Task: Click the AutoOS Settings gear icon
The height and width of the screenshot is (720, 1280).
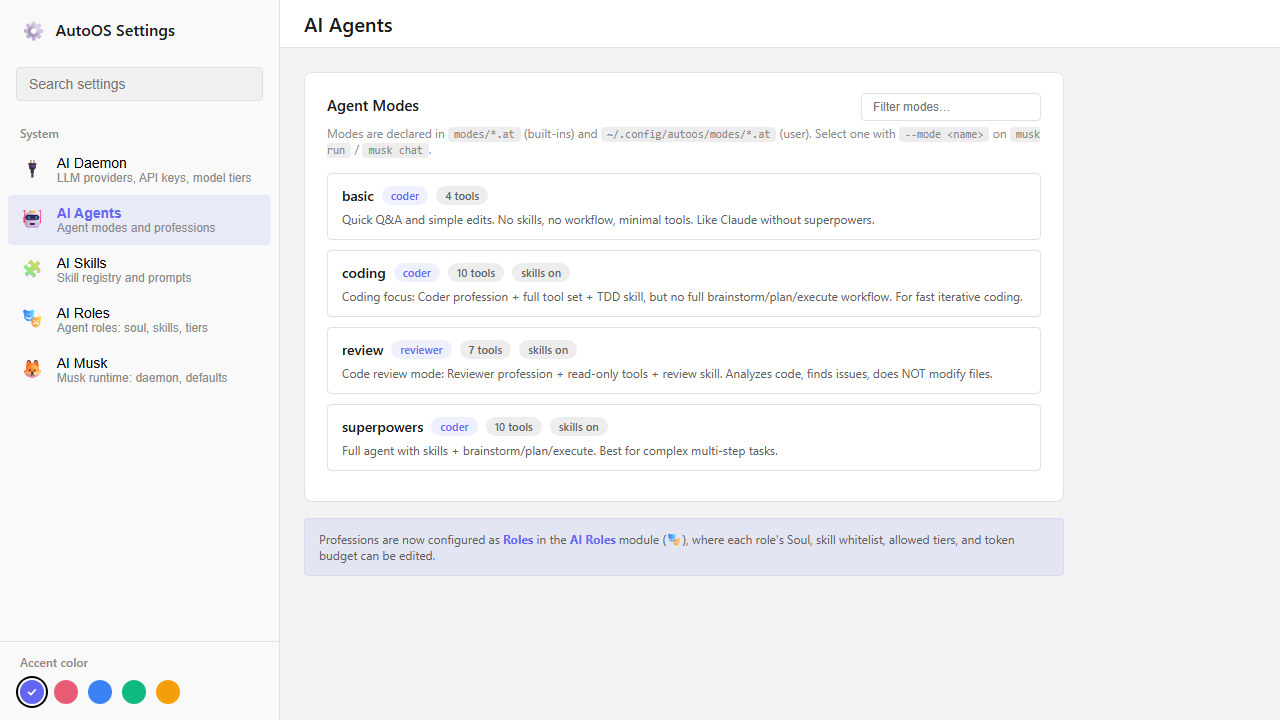Action: (33, 31)
